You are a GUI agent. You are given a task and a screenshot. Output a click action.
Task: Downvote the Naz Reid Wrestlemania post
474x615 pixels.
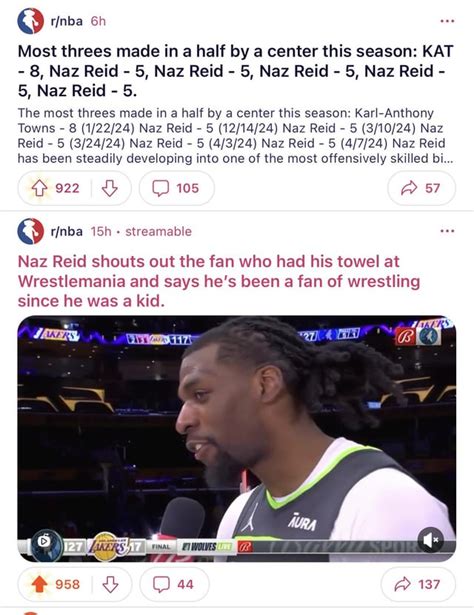tap(110, 584)
